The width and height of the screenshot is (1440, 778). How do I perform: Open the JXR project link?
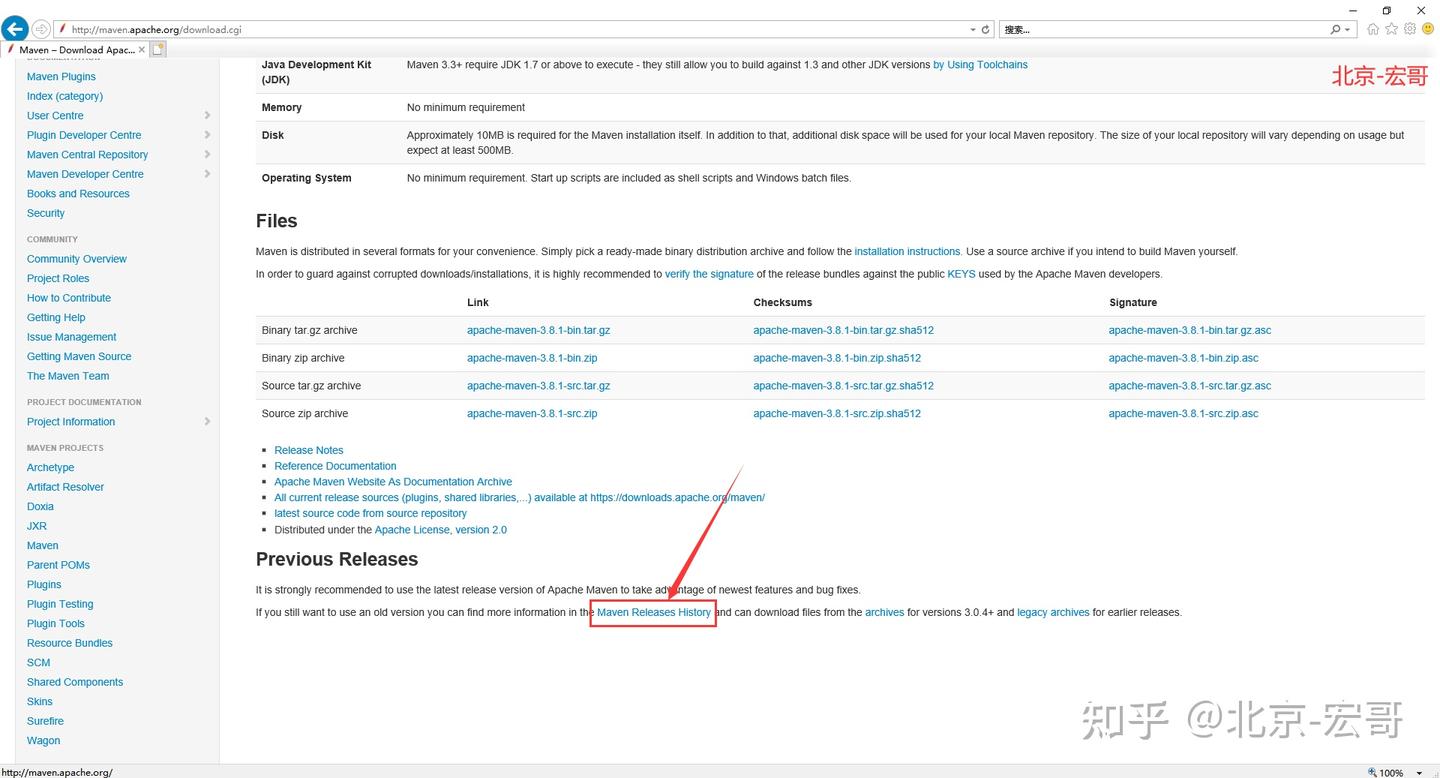[x=37, y=526]
